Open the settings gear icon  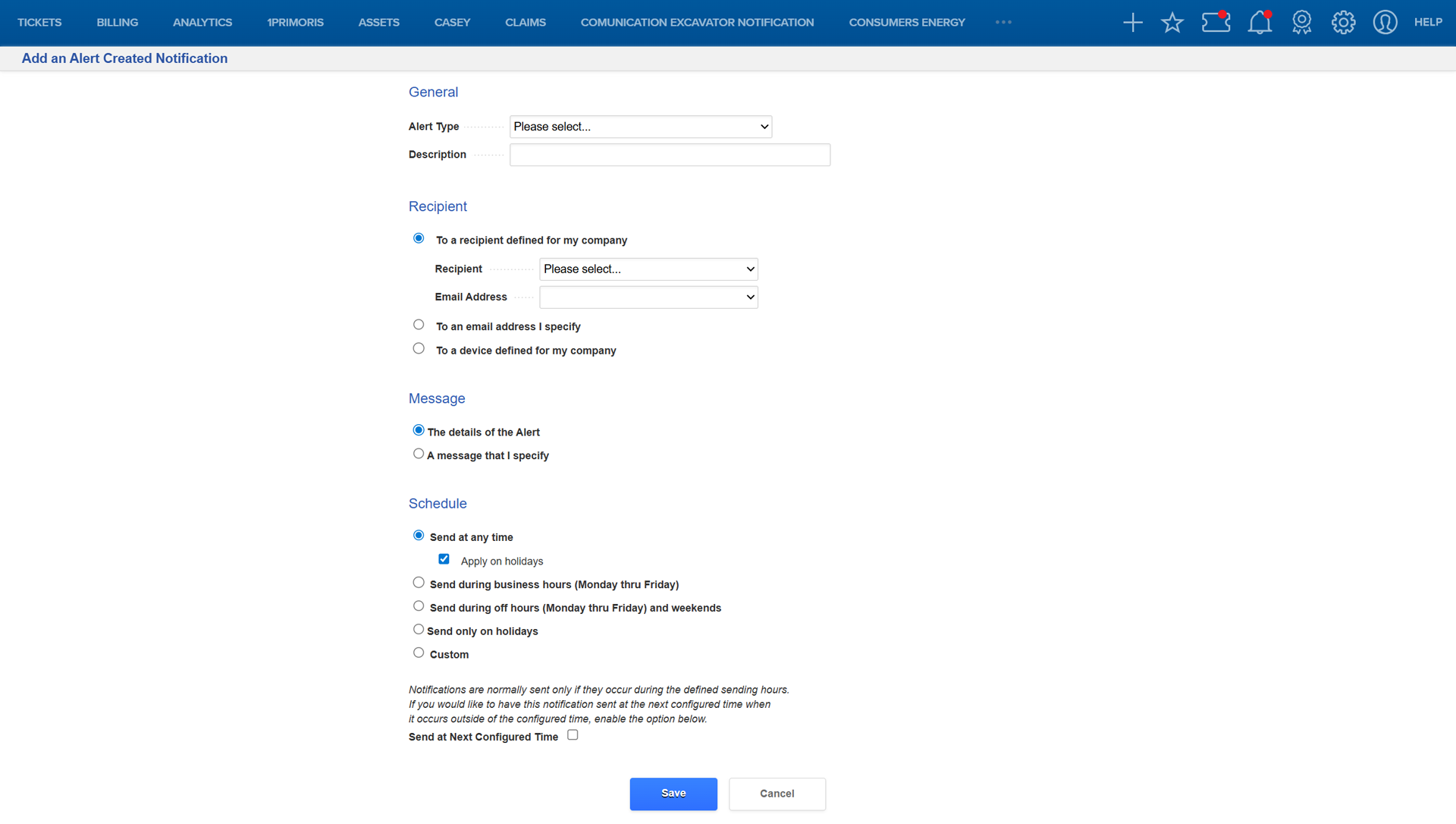(x=1343, y=23)
